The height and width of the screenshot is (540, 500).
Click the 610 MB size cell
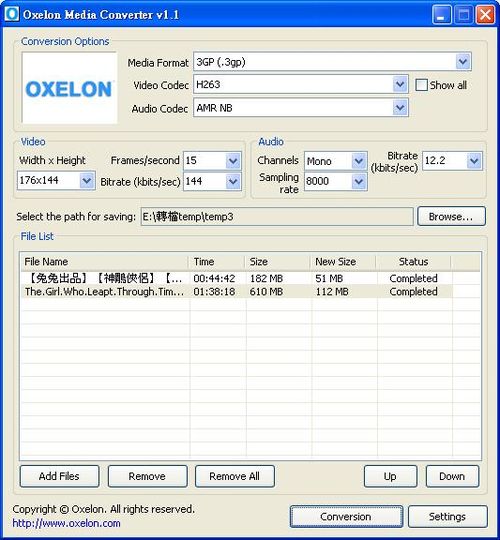[267, 292]
